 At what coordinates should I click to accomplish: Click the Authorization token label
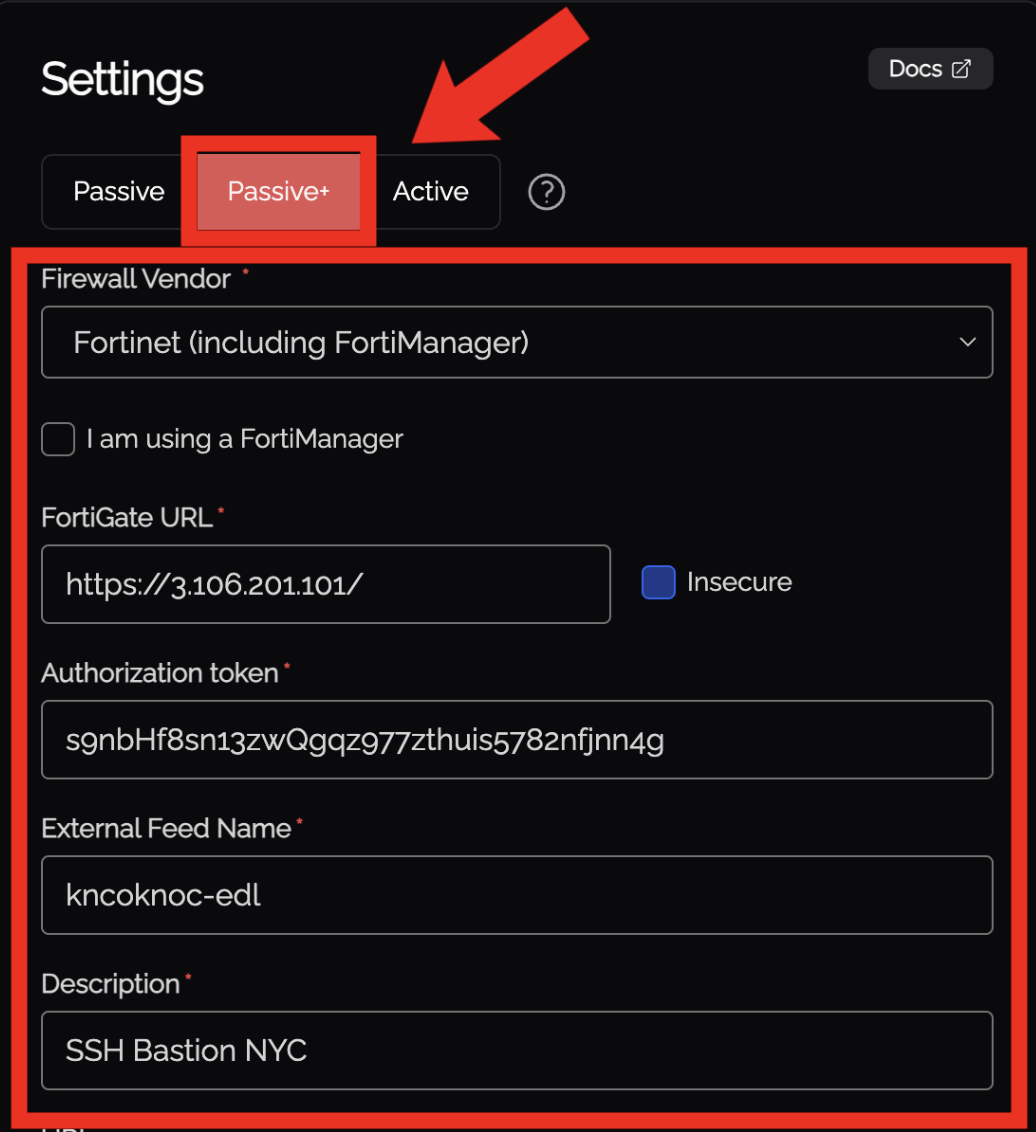[x=160, y=674]
